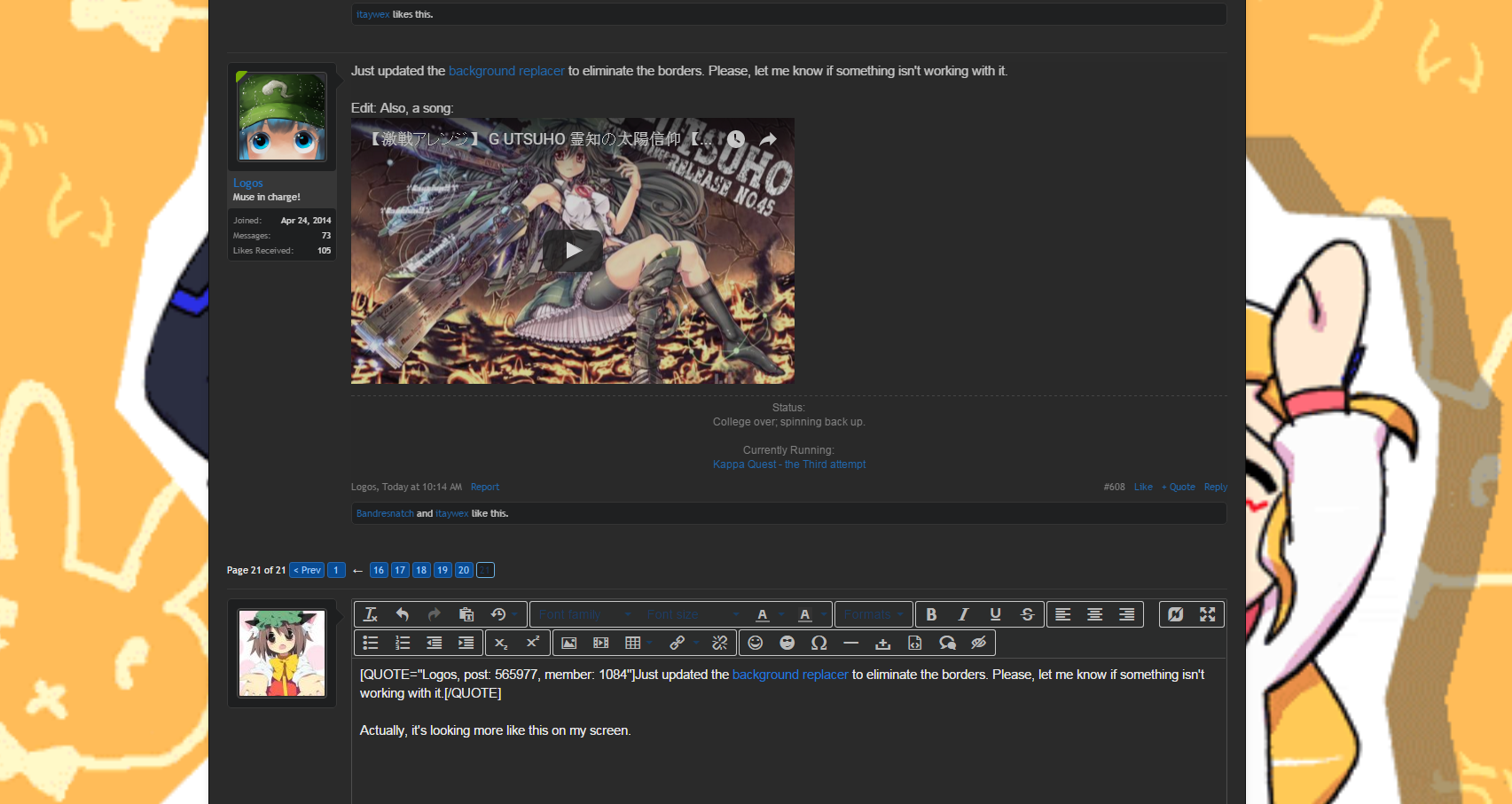Go to page 16

379,570
